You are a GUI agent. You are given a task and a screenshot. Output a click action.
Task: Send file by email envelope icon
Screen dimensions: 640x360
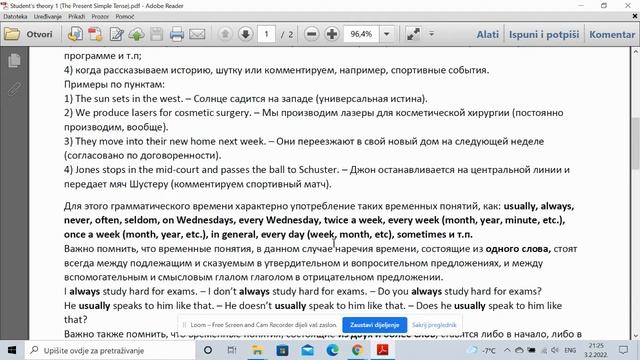pos(197,34)
